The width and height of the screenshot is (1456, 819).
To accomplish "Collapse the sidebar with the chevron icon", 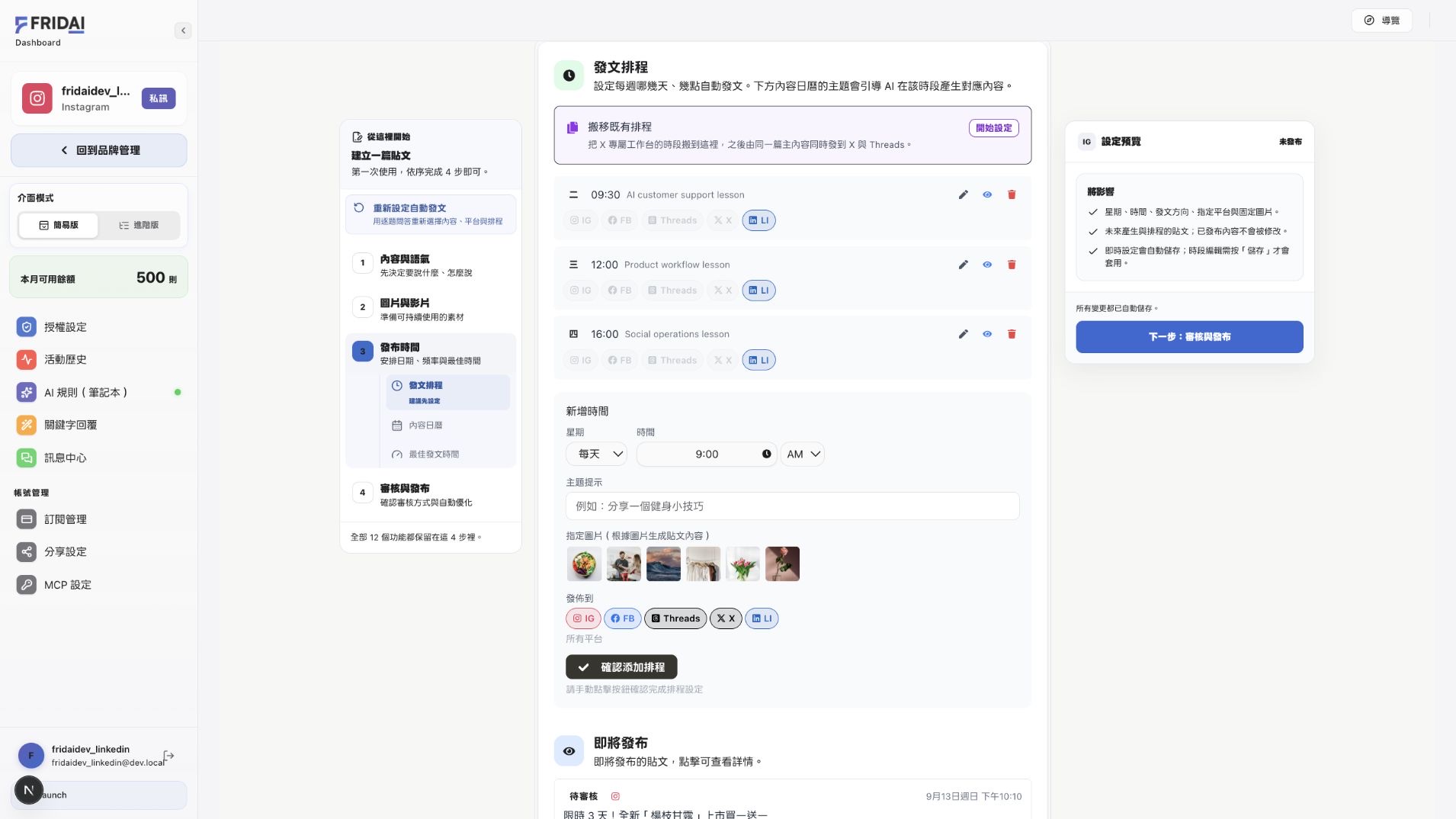I will 183,31.
